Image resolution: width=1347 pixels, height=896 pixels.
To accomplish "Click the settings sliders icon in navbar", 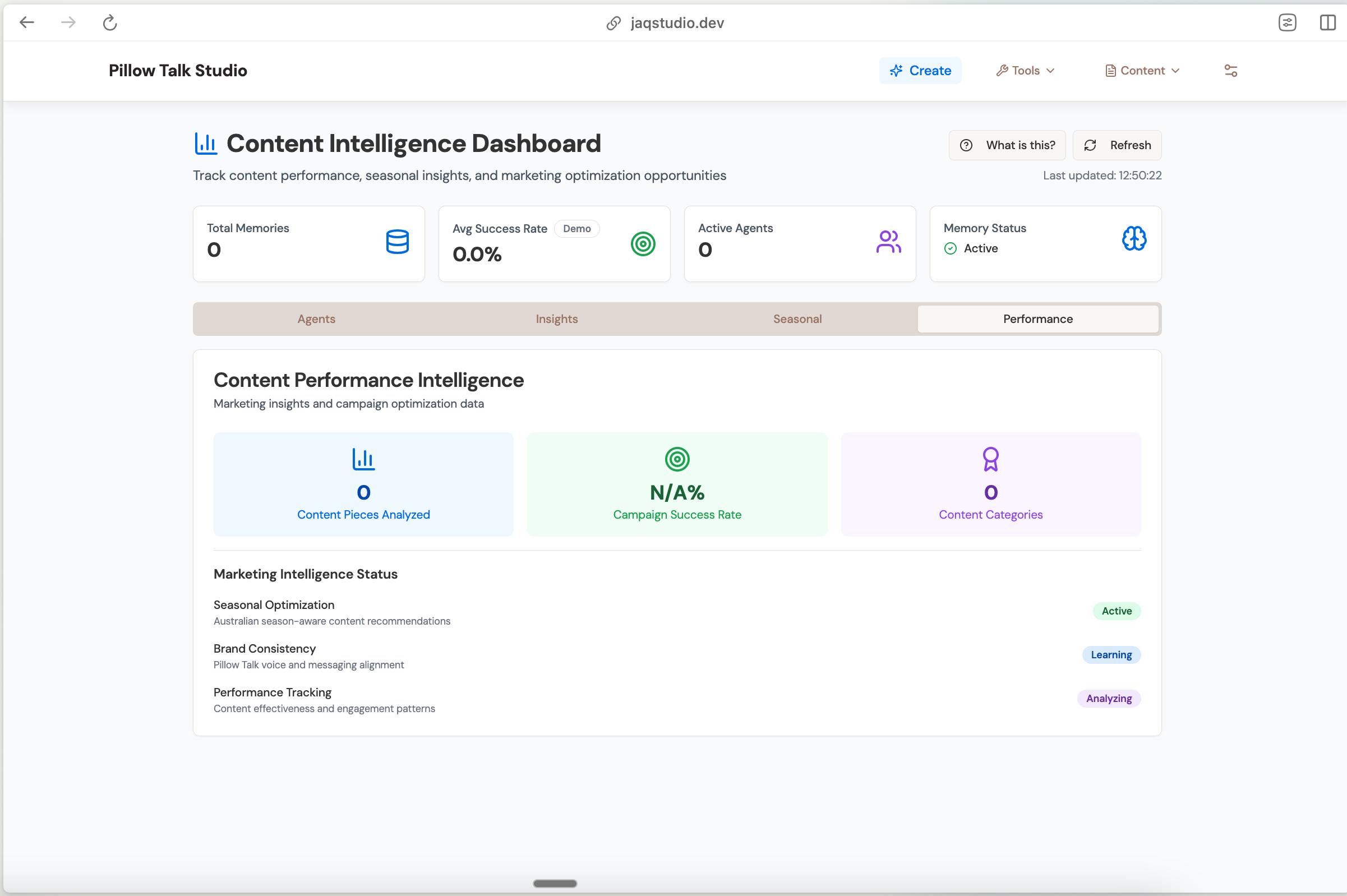I will coord(1230,71).
